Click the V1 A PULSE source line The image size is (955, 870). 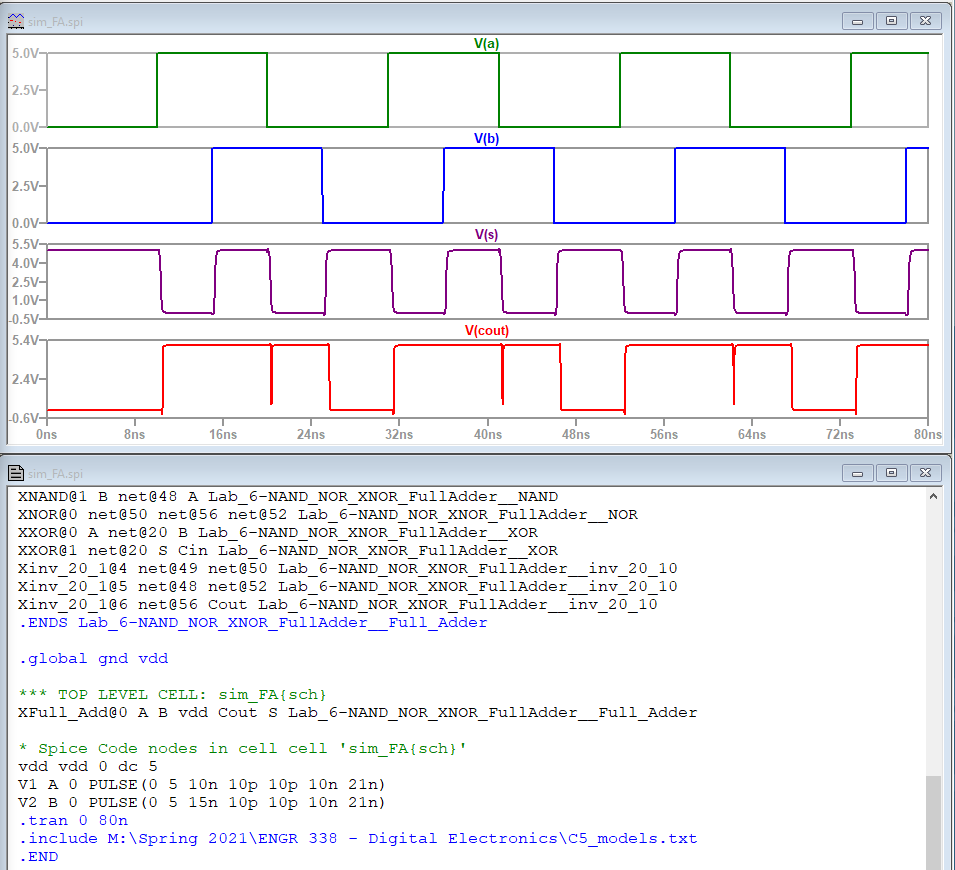tap(202, 785)
